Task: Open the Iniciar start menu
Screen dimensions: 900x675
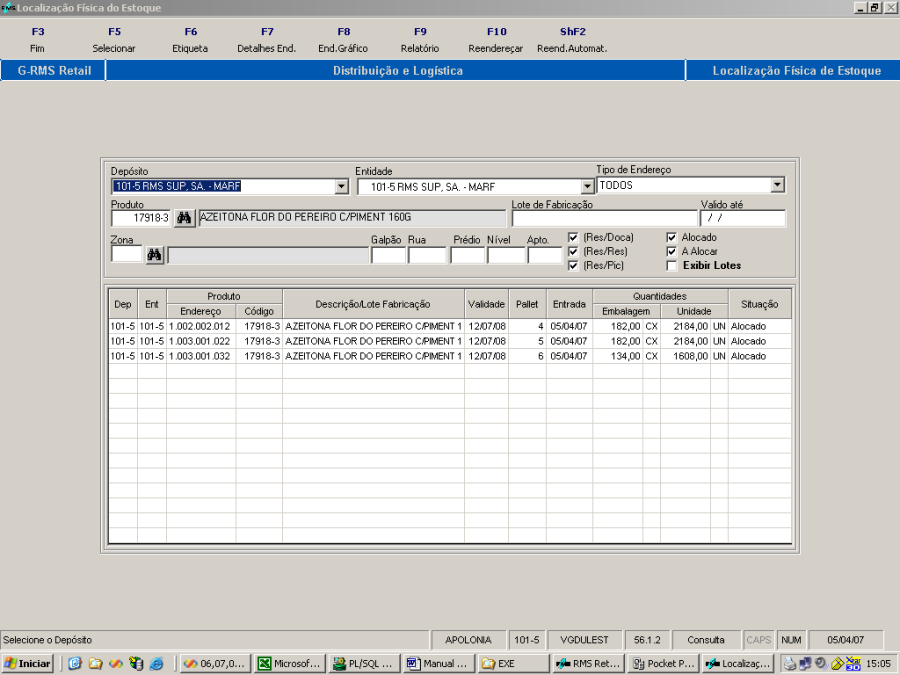Action: click(x=28, y=664)
